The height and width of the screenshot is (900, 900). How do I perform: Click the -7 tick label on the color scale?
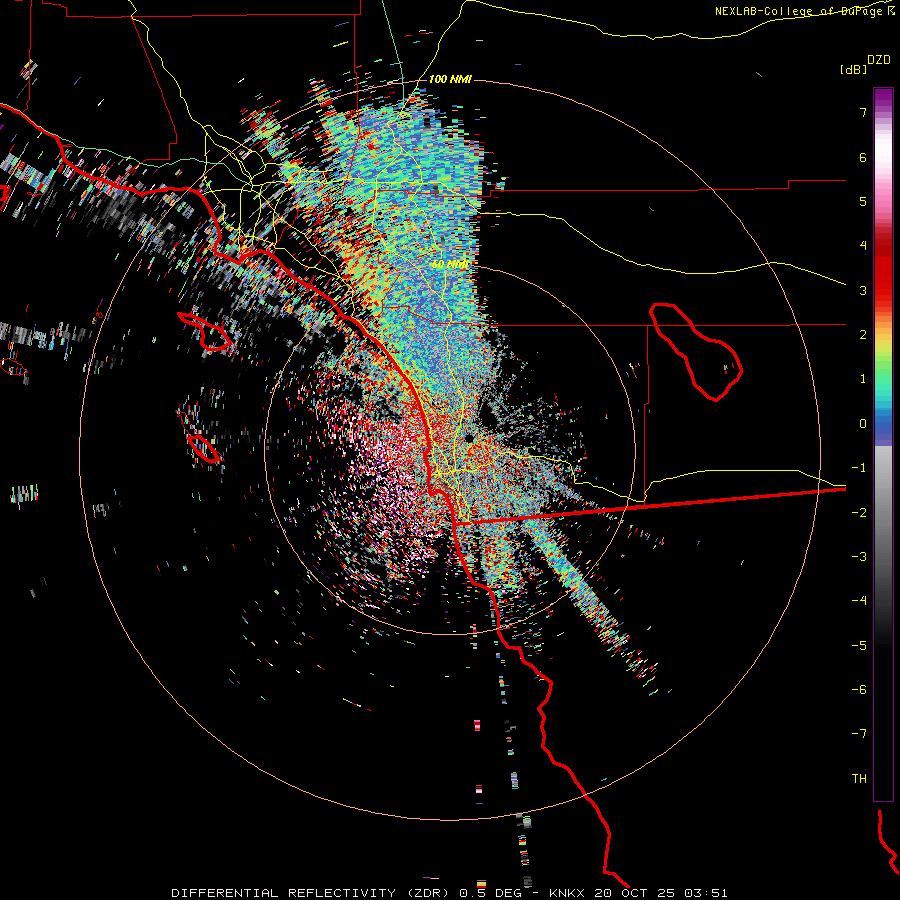pos(859,734)
